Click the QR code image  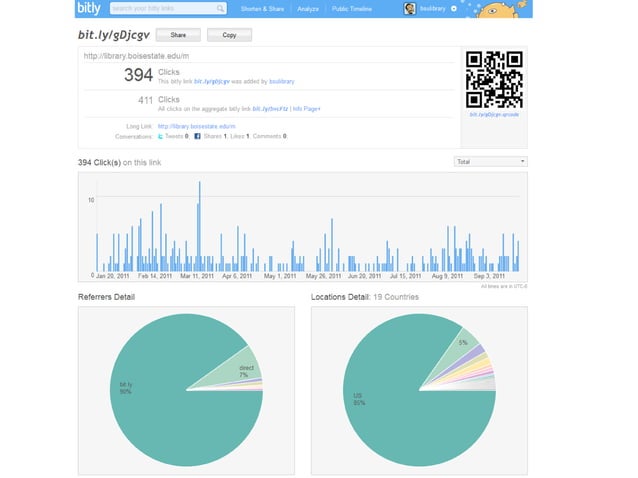point(493,79)
